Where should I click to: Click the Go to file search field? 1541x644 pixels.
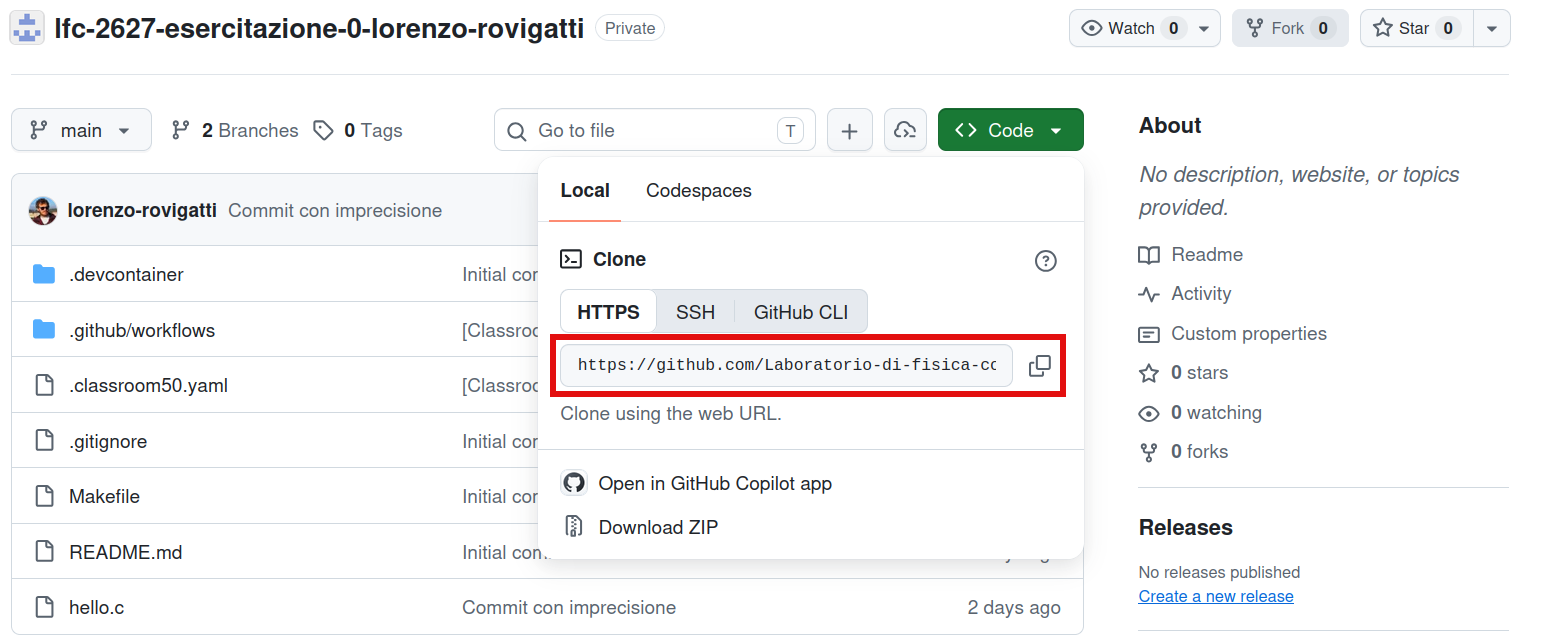click(x=655, y=130)
